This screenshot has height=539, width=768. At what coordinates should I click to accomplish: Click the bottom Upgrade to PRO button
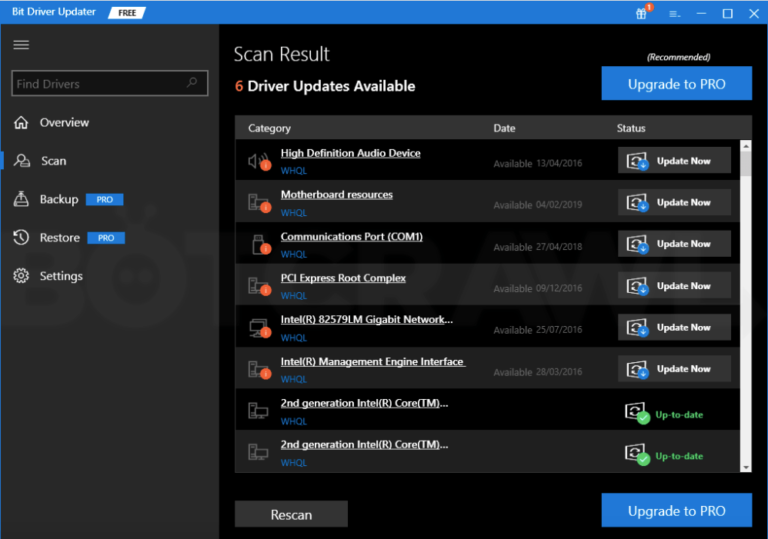676,510
